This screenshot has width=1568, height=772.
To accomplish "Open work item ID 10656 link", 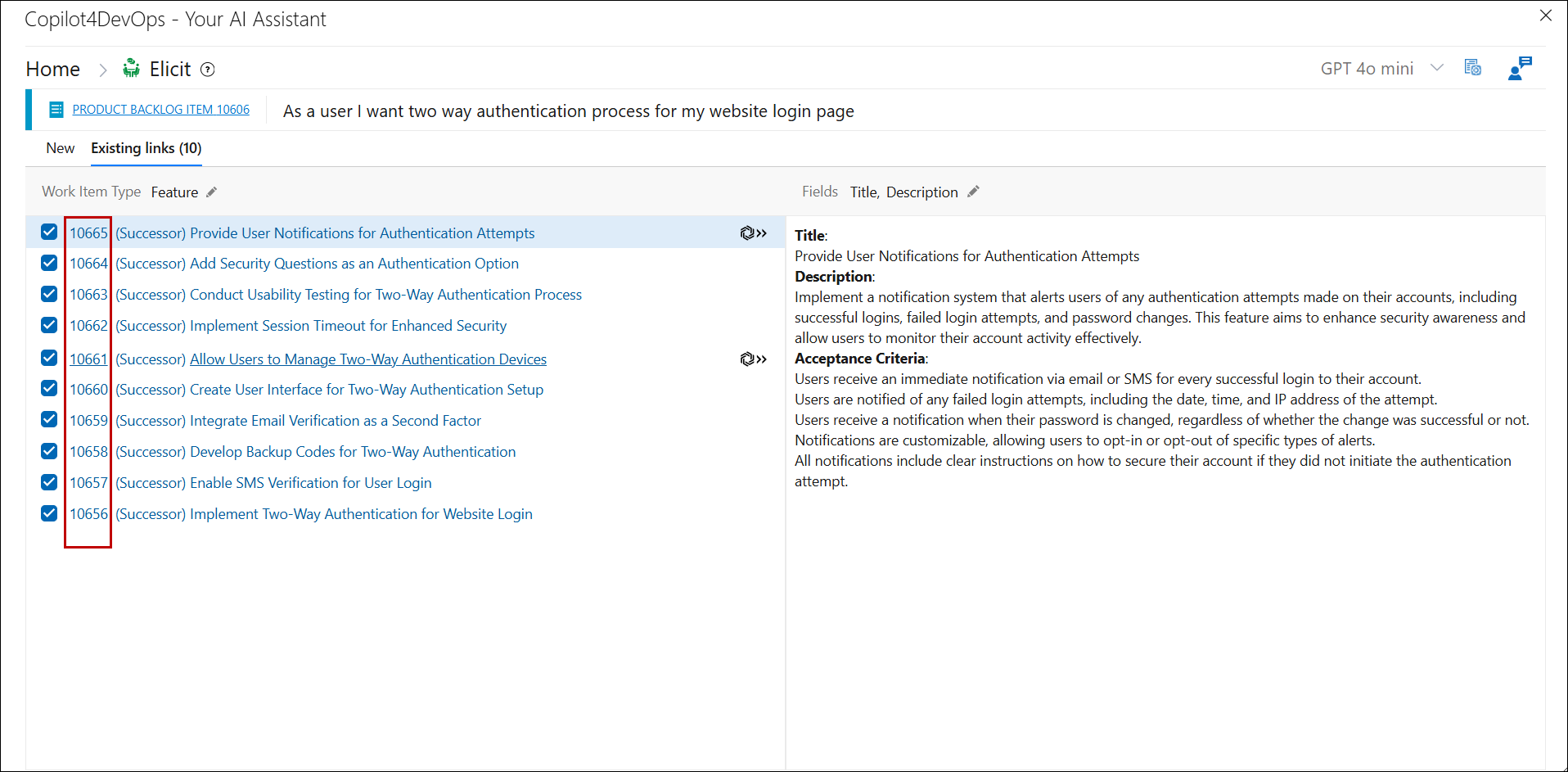I will tap(88, 514).
